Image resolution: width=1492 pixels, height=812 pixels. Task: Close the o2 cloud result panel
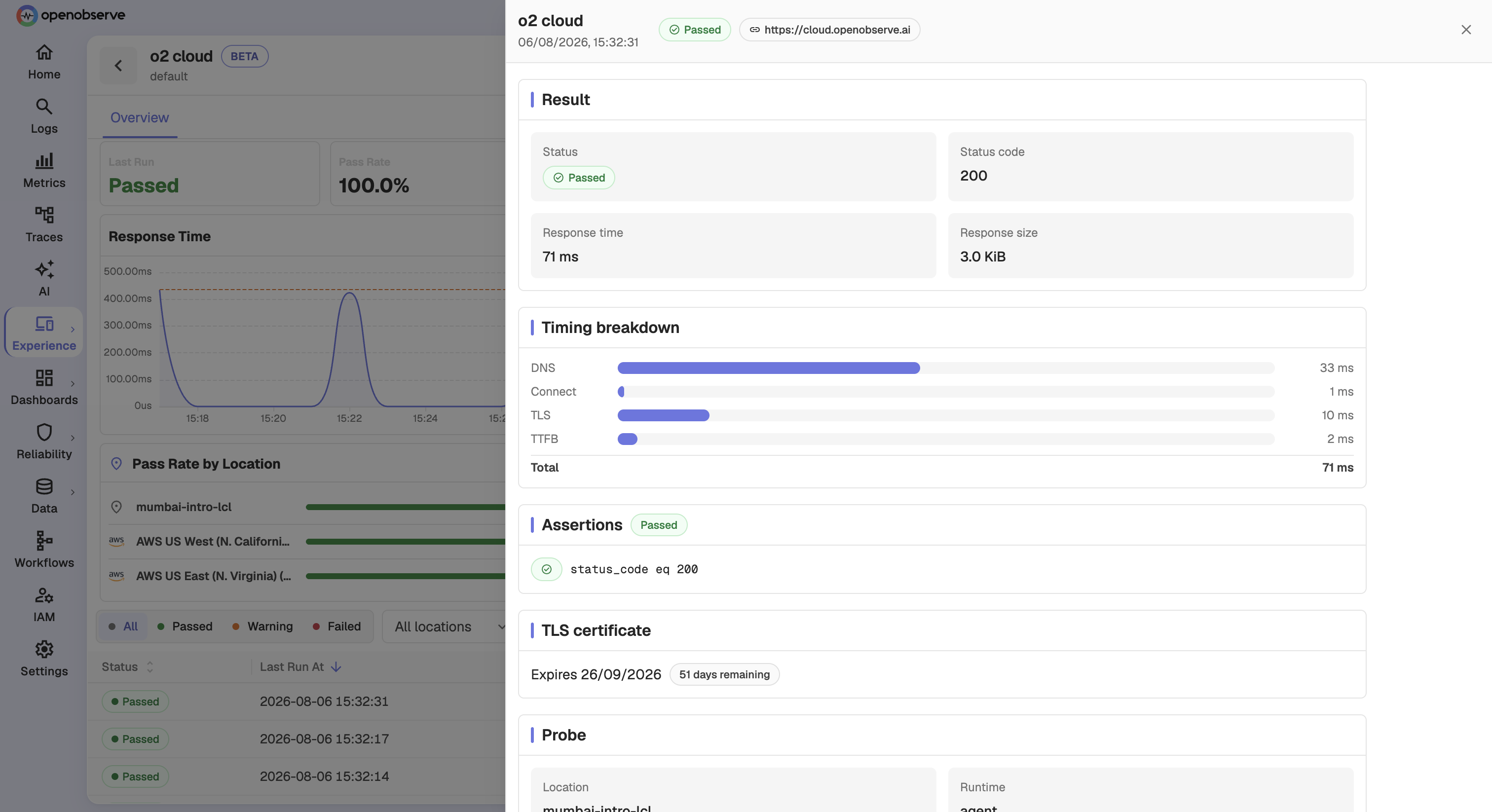coord(1466,30)
